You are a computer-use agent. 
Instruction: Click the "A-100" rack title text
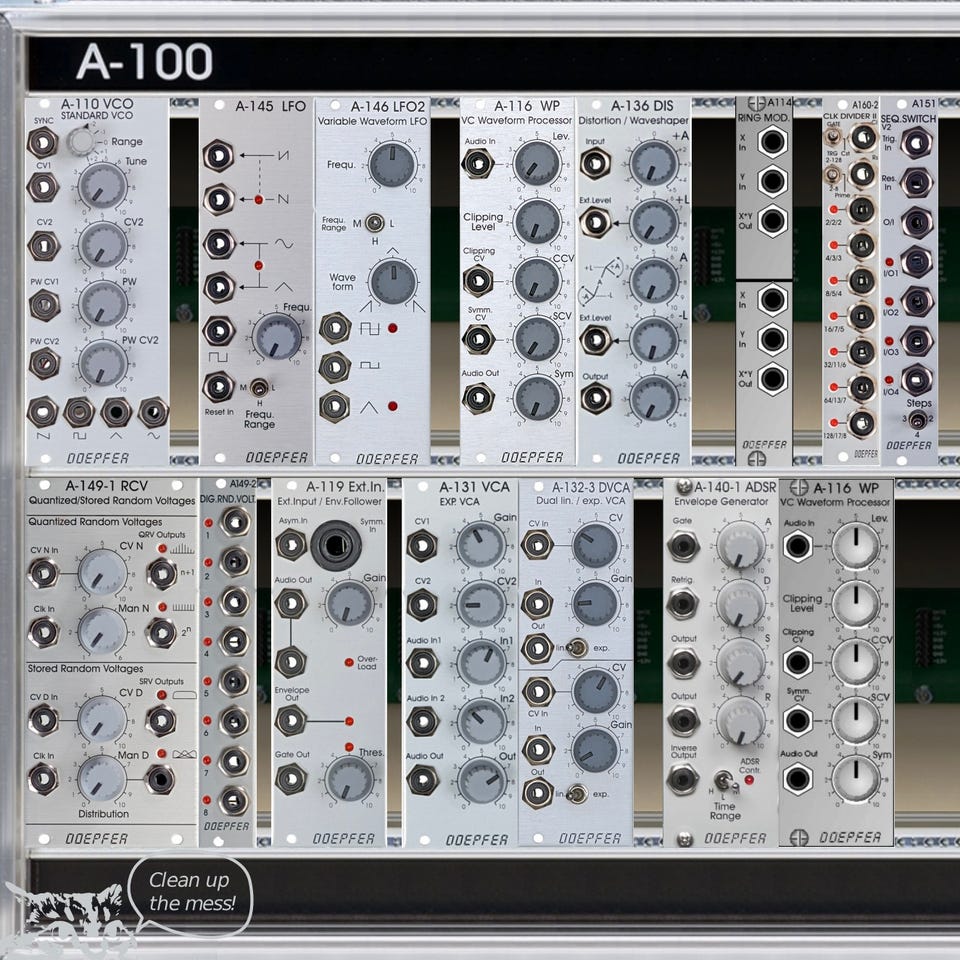pyautogui.click(x=144, y=62)
